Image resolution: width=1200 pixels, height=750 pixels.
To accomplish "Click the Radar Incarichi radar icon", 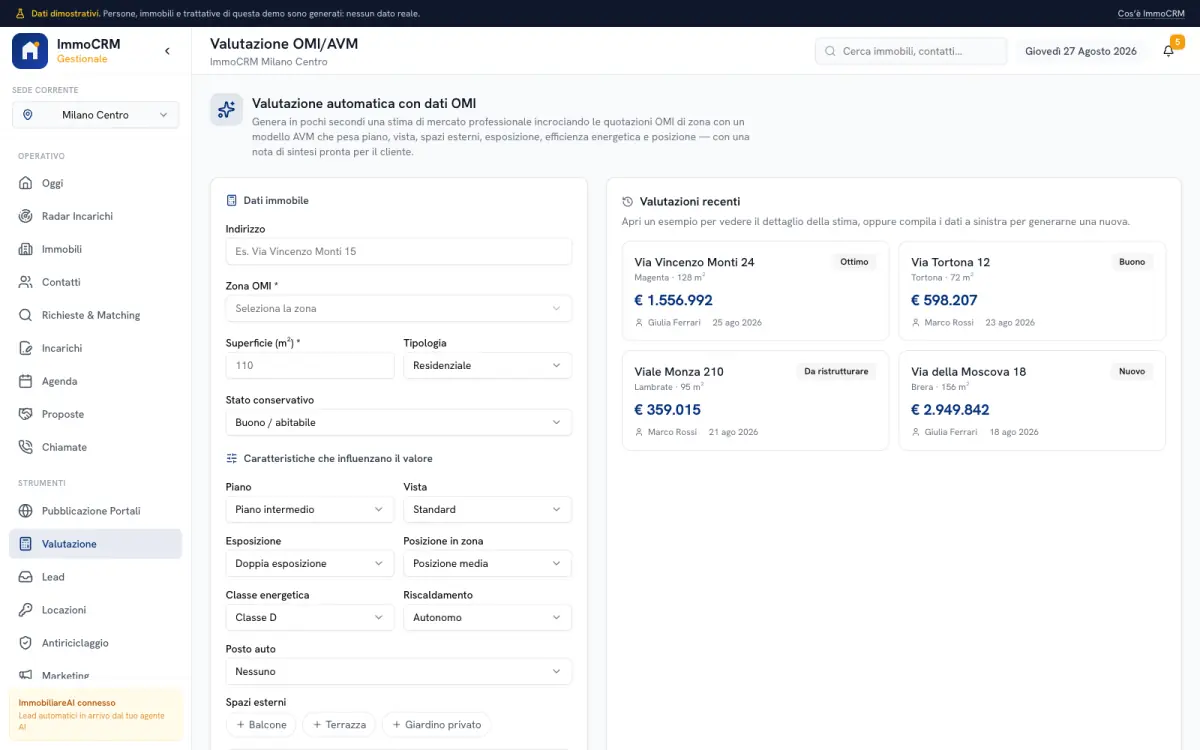I will point(26,216).
